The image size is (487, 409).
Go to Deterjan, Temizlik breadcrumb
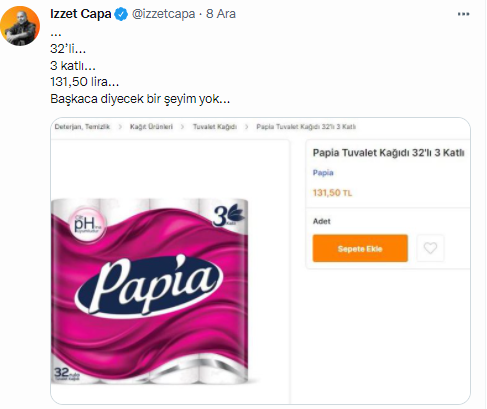(x=82, y=127)
